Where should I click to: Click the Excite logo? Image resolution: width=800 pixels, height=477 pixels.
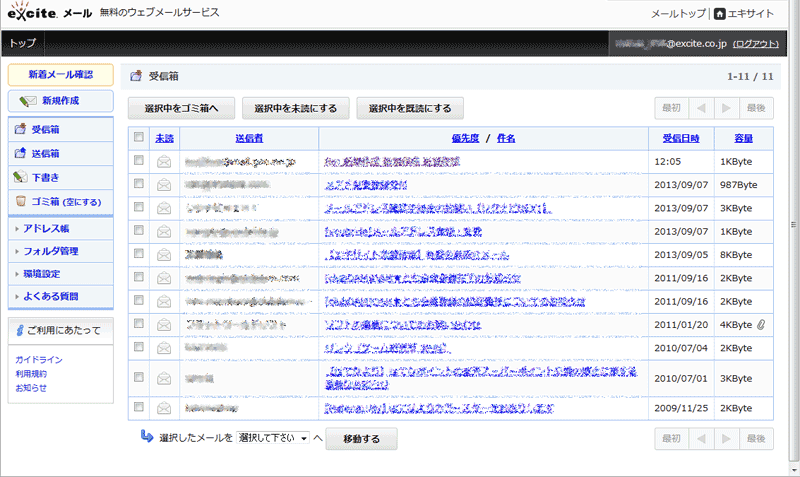pyautogui.click(x=32, y=11)
